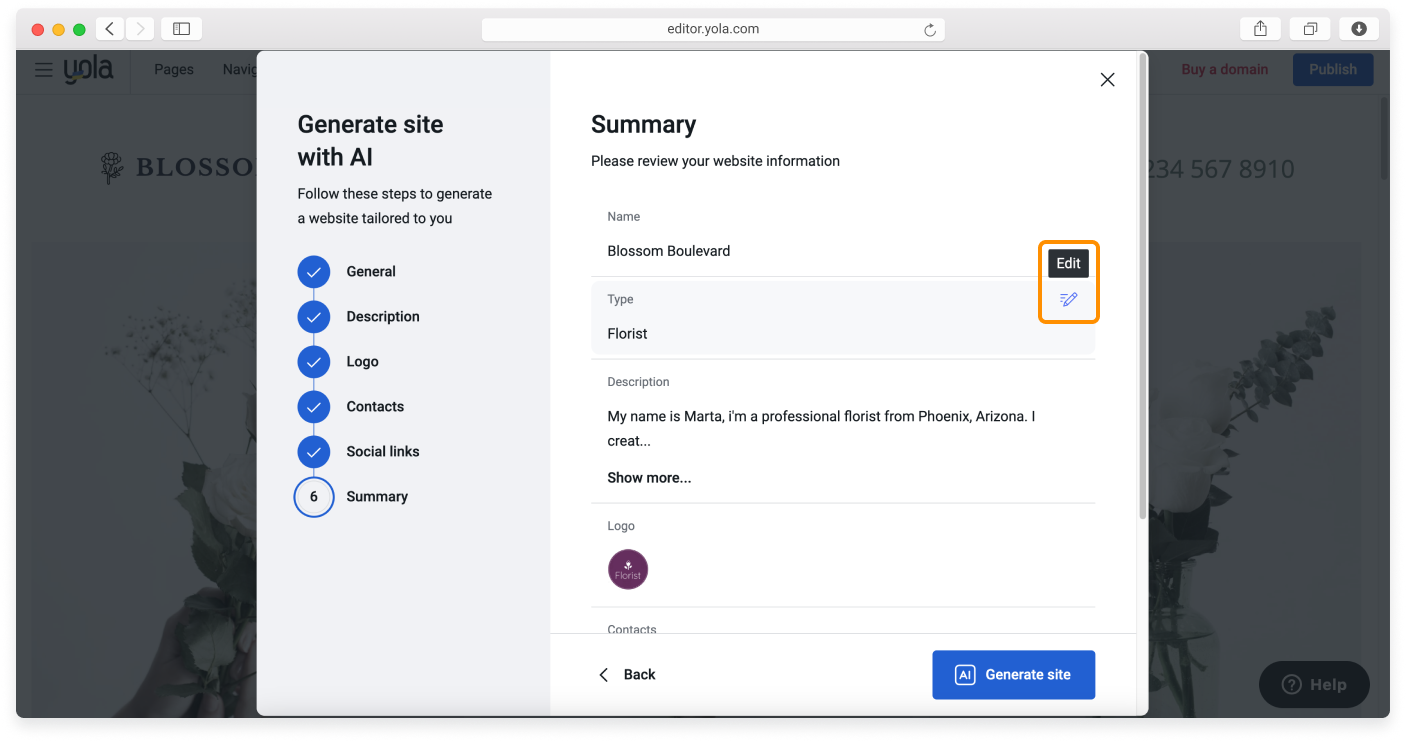Expand description with Show more
1406x742 pixels.
tap(649, 478)
